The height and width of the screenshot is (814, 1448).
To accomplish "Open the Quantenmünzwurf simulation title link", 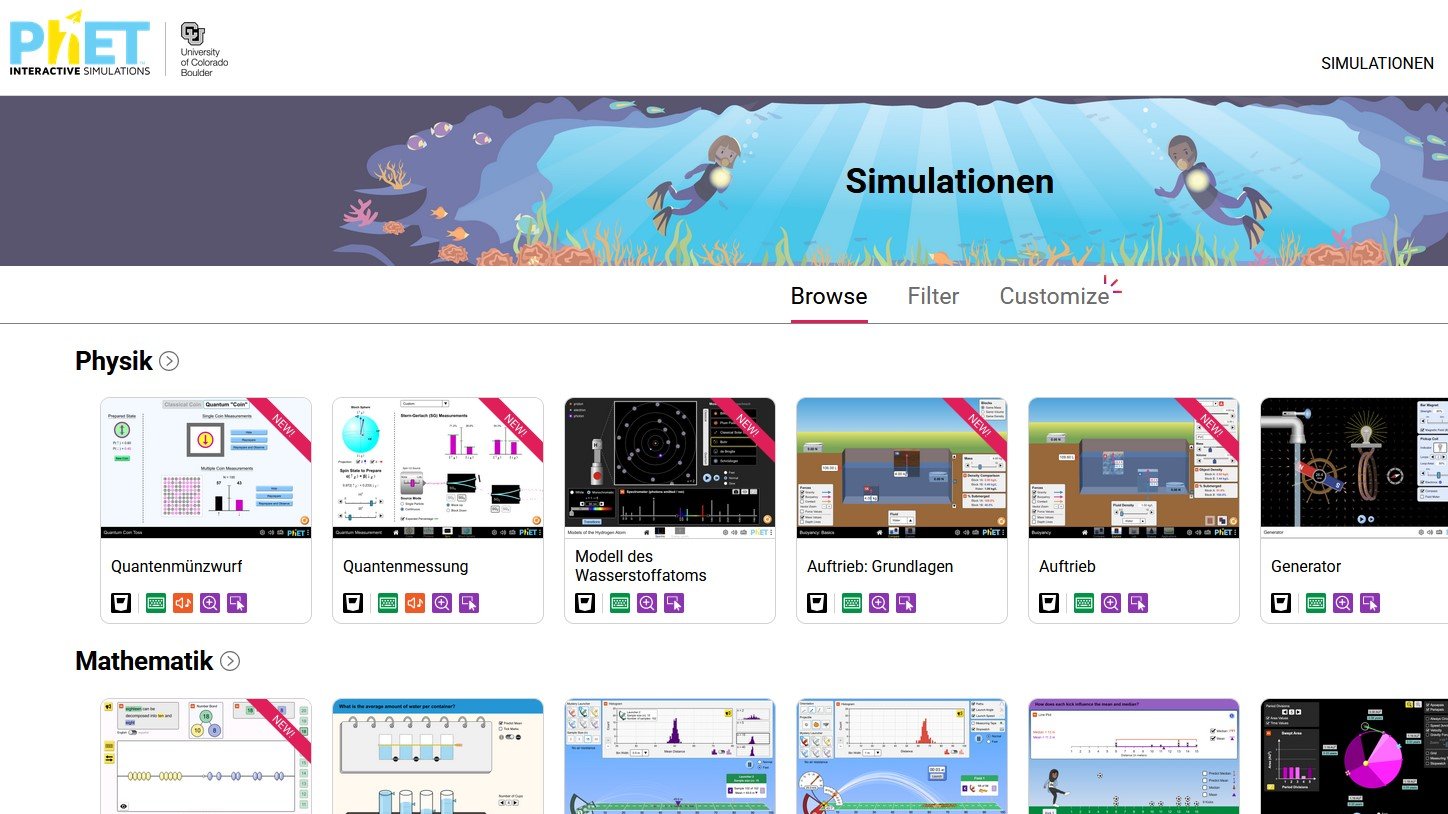I will pyautogui.click(x=177, y=566).
